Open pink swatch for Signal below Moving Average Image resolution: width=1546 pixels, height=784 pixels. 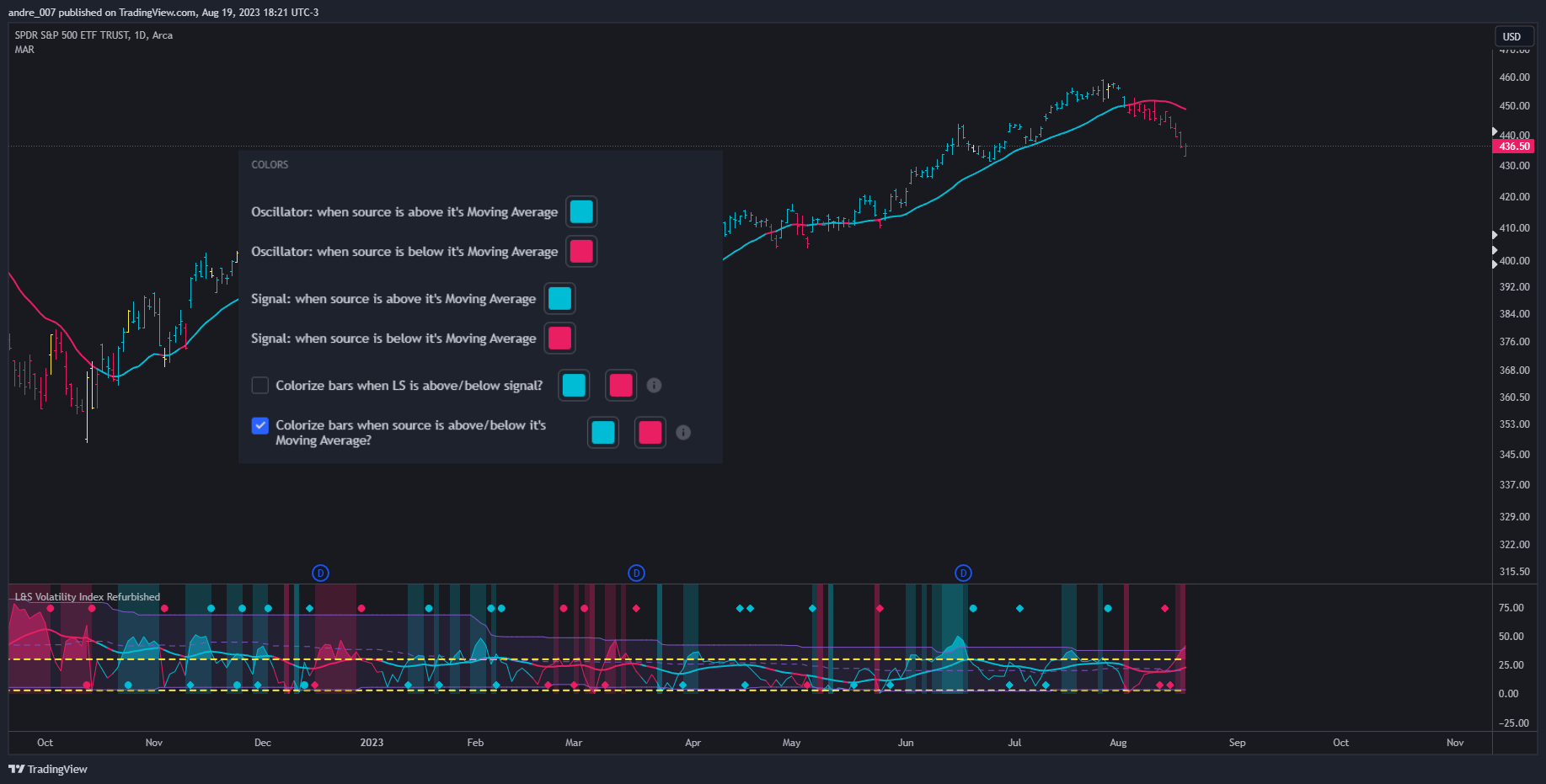(559, 338)
